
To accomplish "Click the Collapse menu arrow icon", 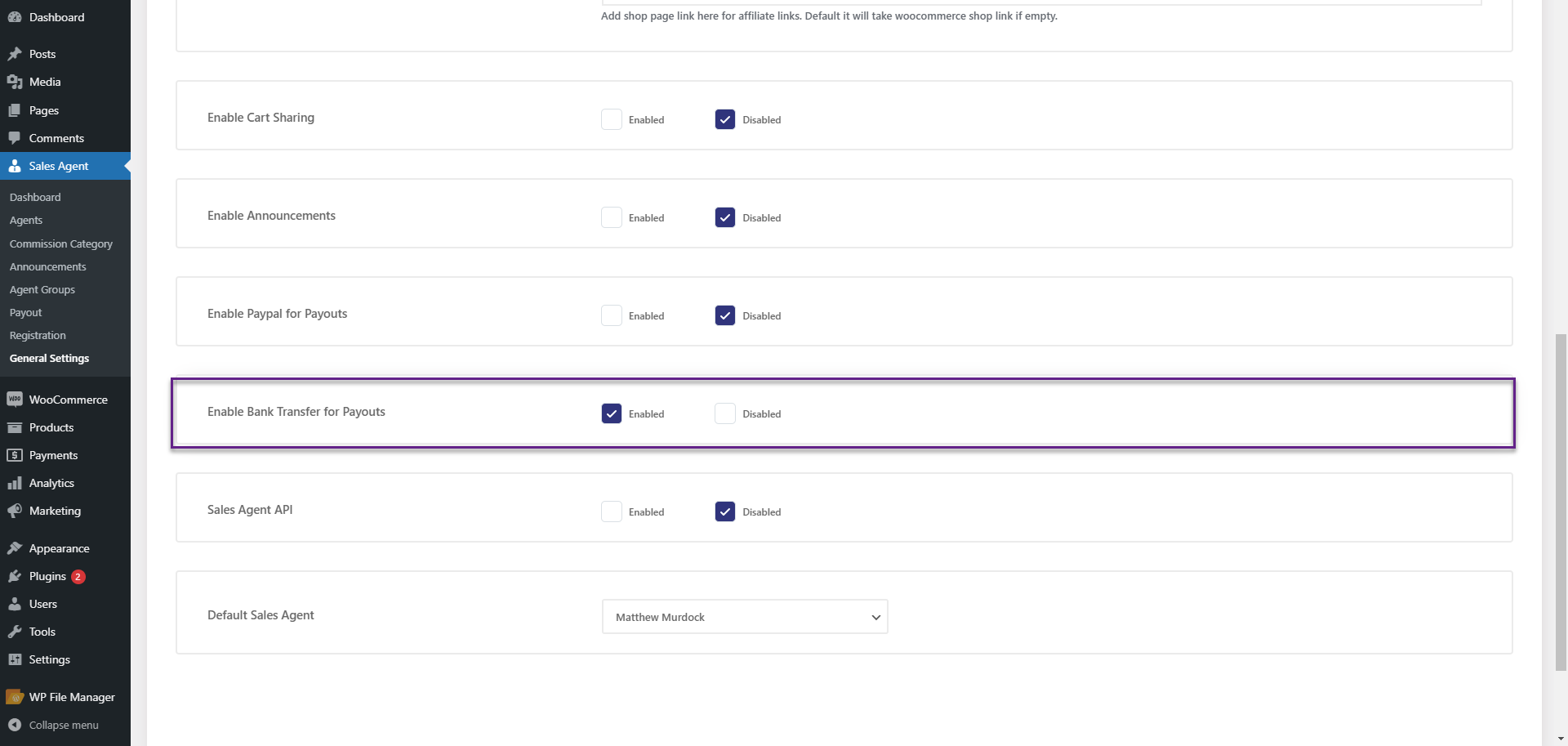I will click(15, 725).
